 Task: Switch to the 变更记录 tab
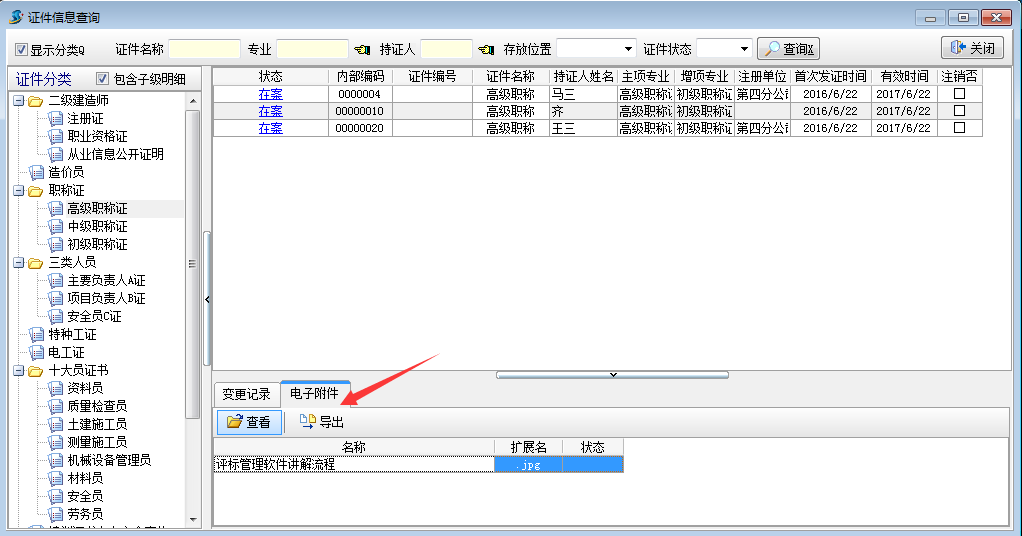click(246, 394)
